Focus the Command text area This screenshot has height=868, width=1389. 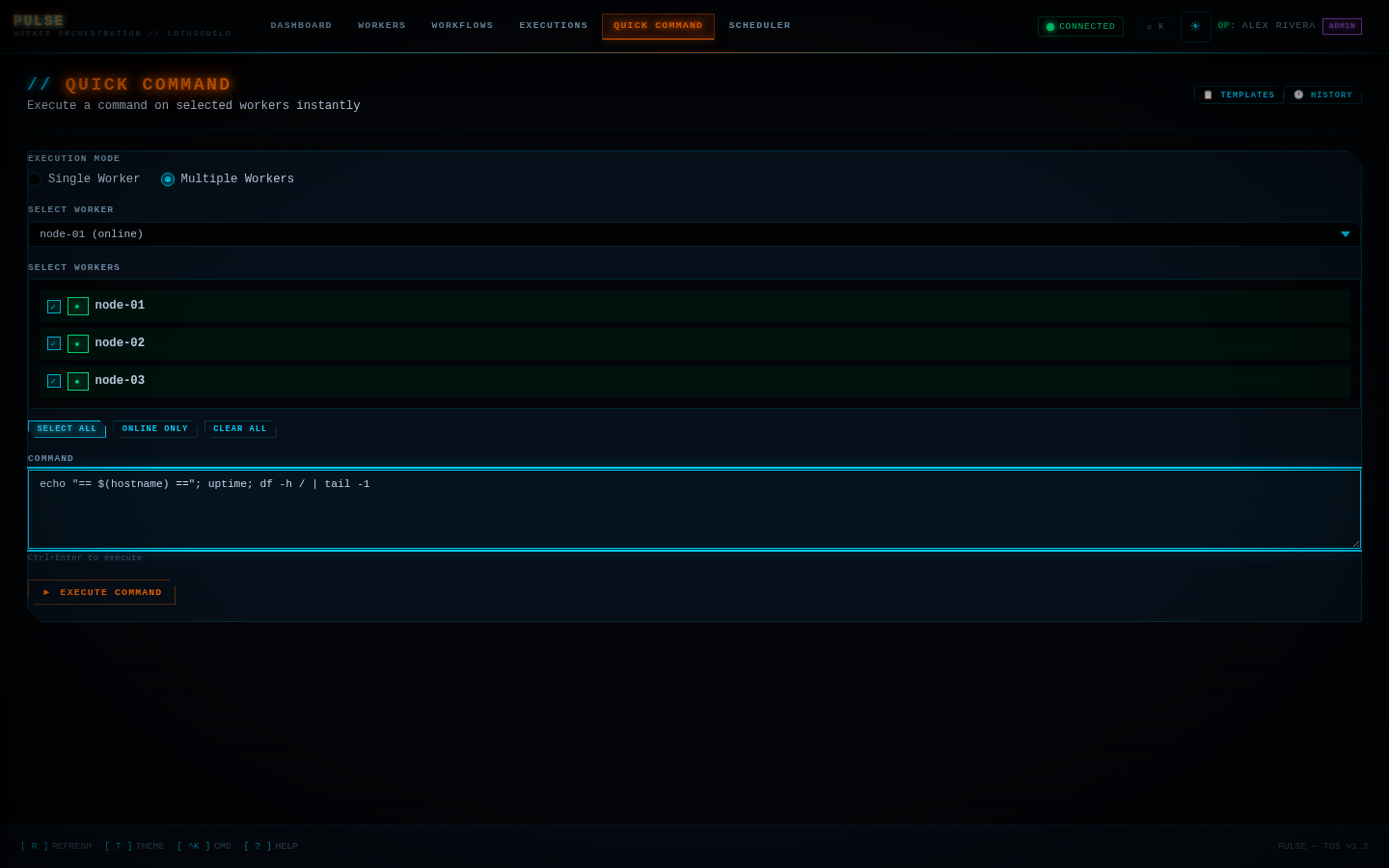pyautogui.click(x=694, y=509)
